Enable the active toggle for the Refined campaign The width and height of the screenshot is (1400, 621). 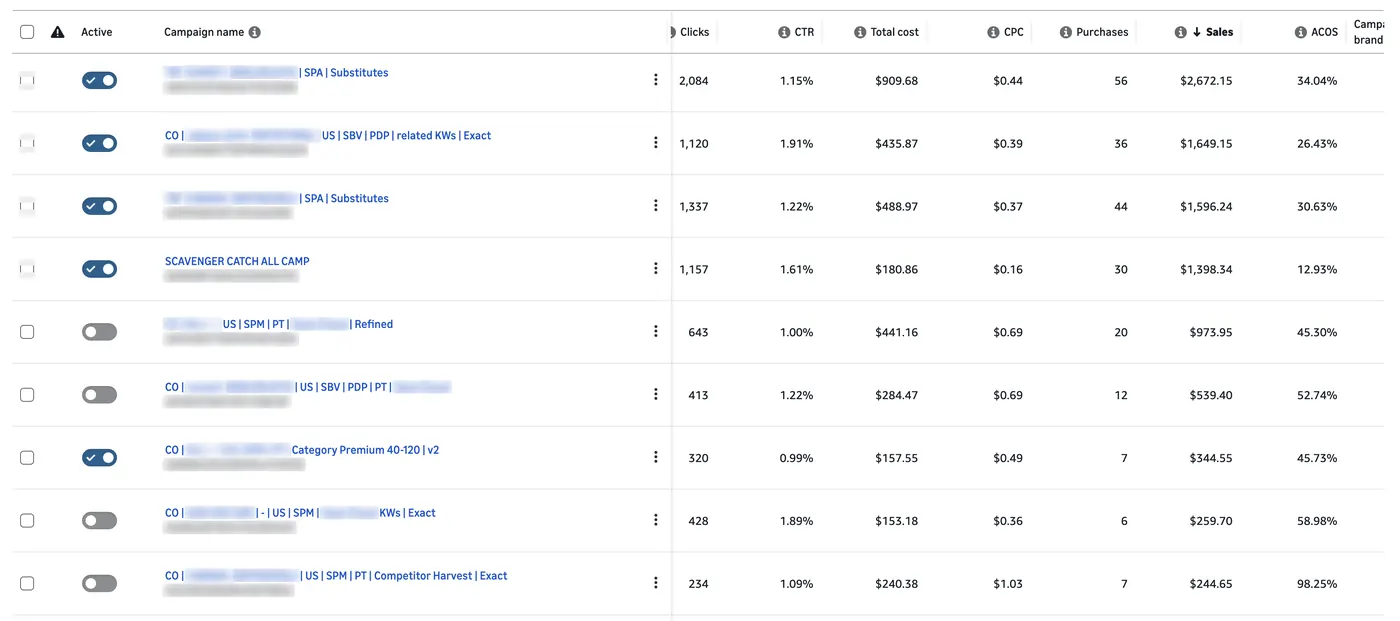[x=99, y=332]
